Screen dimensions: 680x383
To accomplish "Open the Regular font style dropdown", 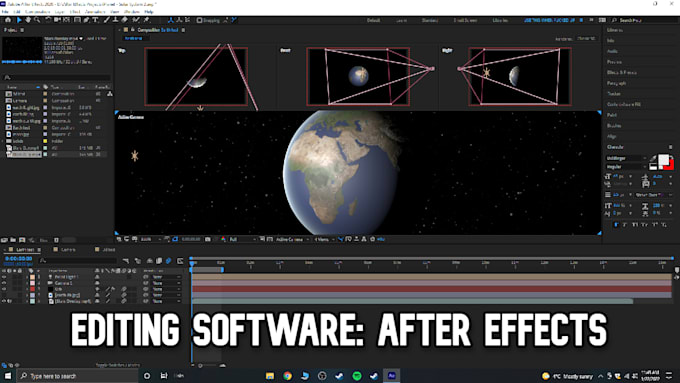I will pyautogui.click(x=626, y=167).
